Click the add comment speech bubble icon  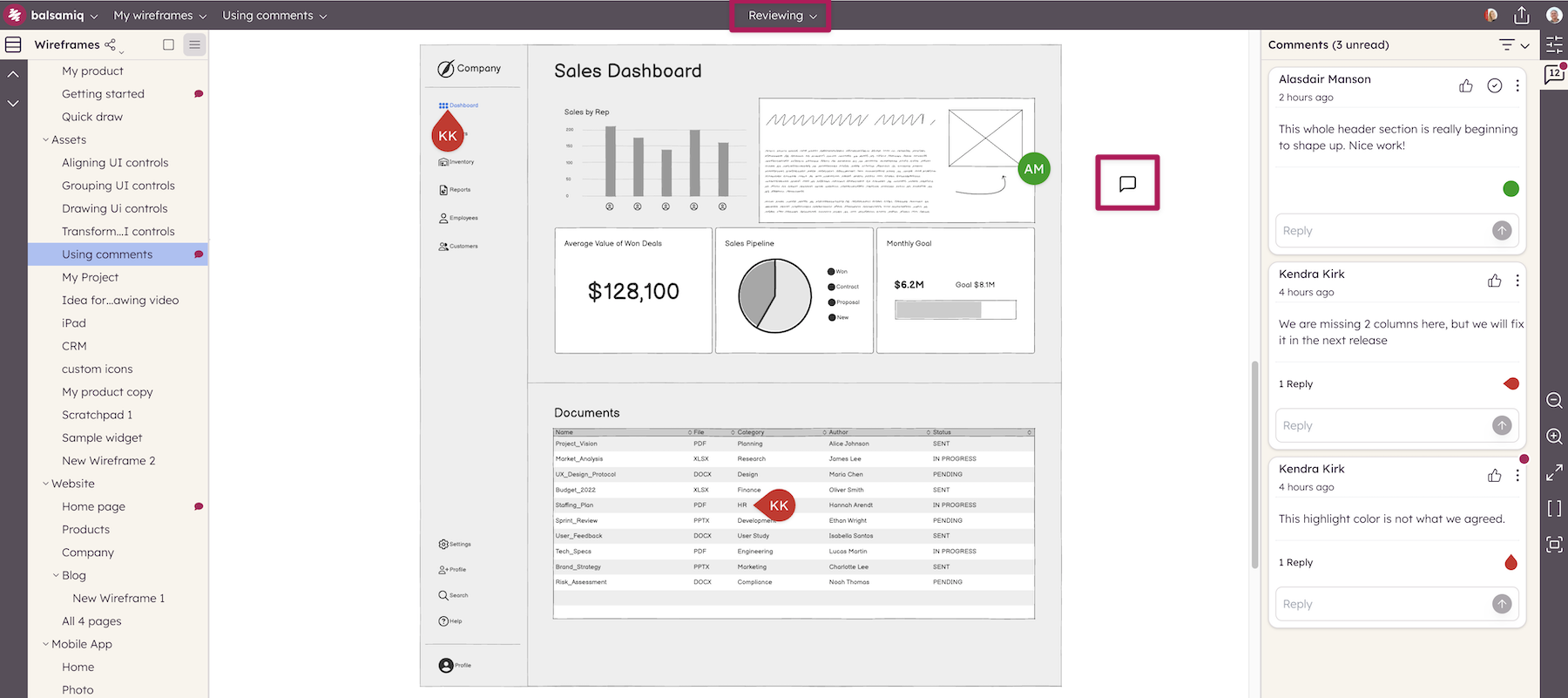(x=1127, y=184)
